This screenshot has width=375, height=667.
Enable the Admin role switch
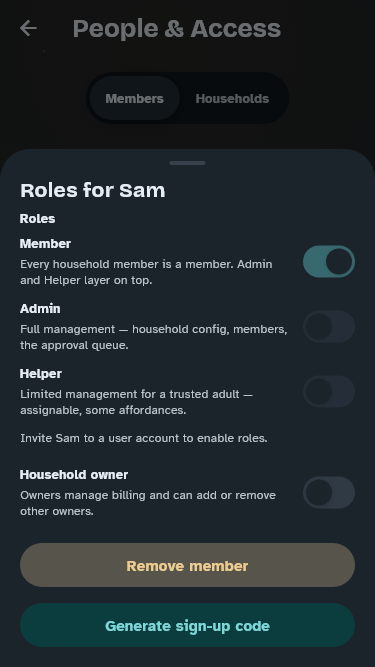point(329,326)
